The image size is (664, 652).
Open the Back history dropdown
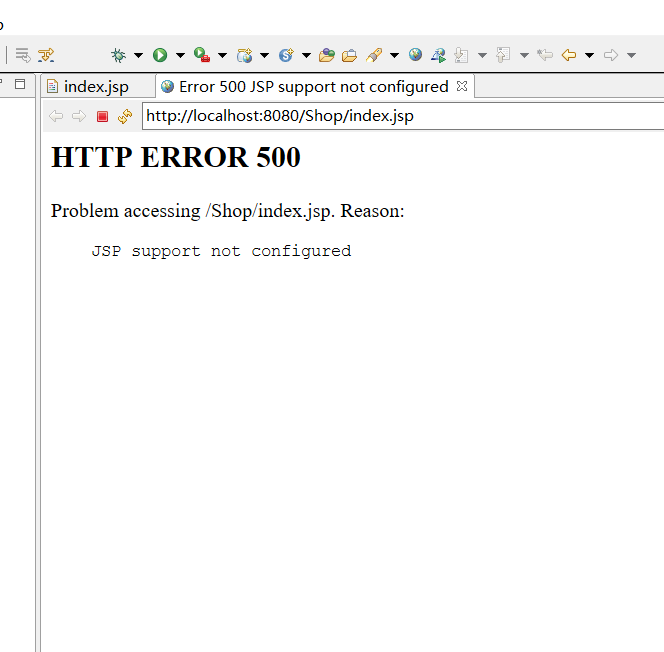[589, 55]
